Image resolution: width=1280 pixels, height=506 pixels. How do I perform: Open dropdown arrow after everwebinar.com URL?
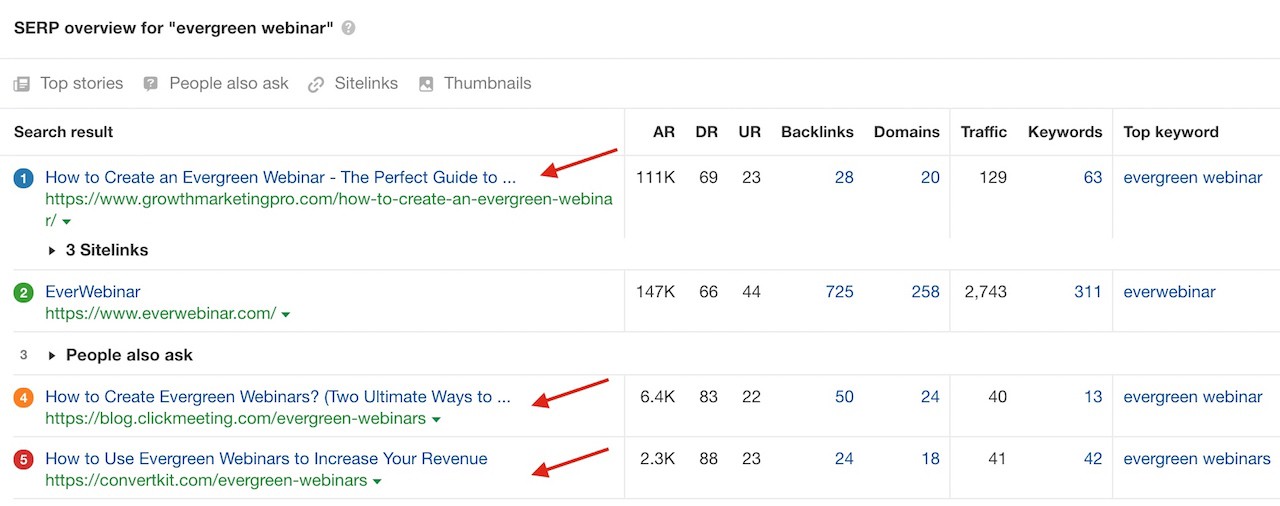[x=286, y=315]
